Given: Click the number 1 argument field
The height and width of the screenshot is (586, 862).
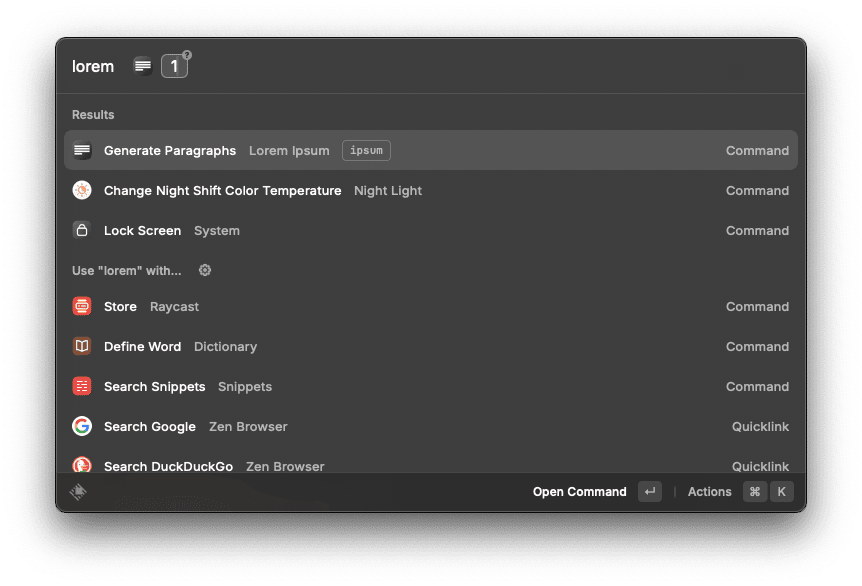Looking at the screenshot, I should click(x=174, y=67).
